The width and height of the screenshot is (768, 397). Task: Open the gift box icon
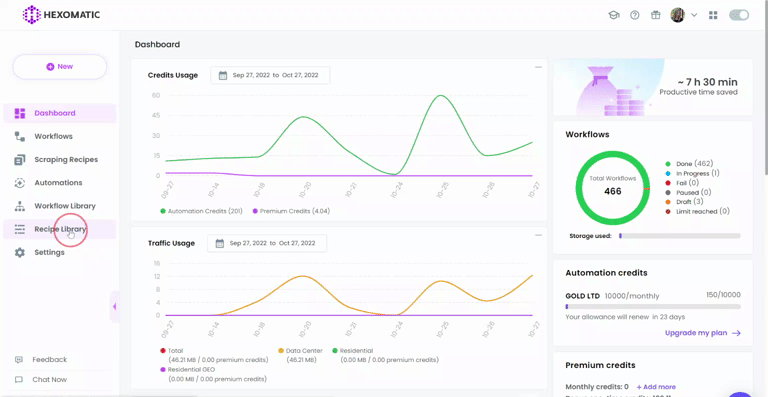pos(656,15)
